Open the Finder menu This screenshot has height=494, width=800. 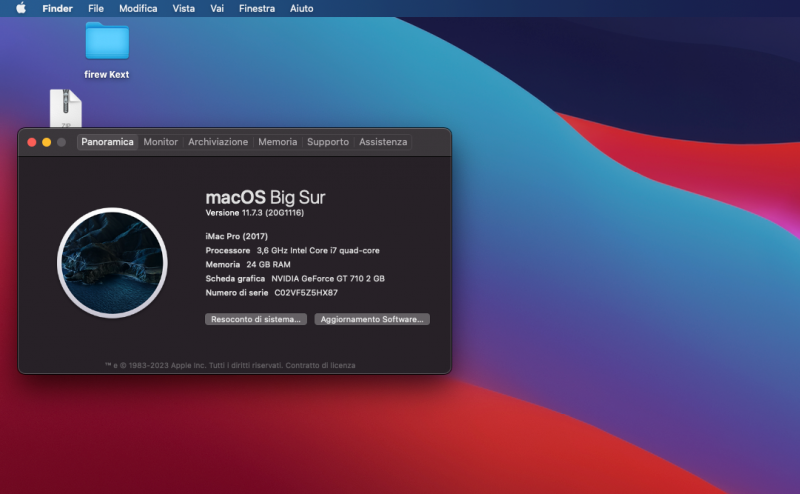(x=57, y=8)
